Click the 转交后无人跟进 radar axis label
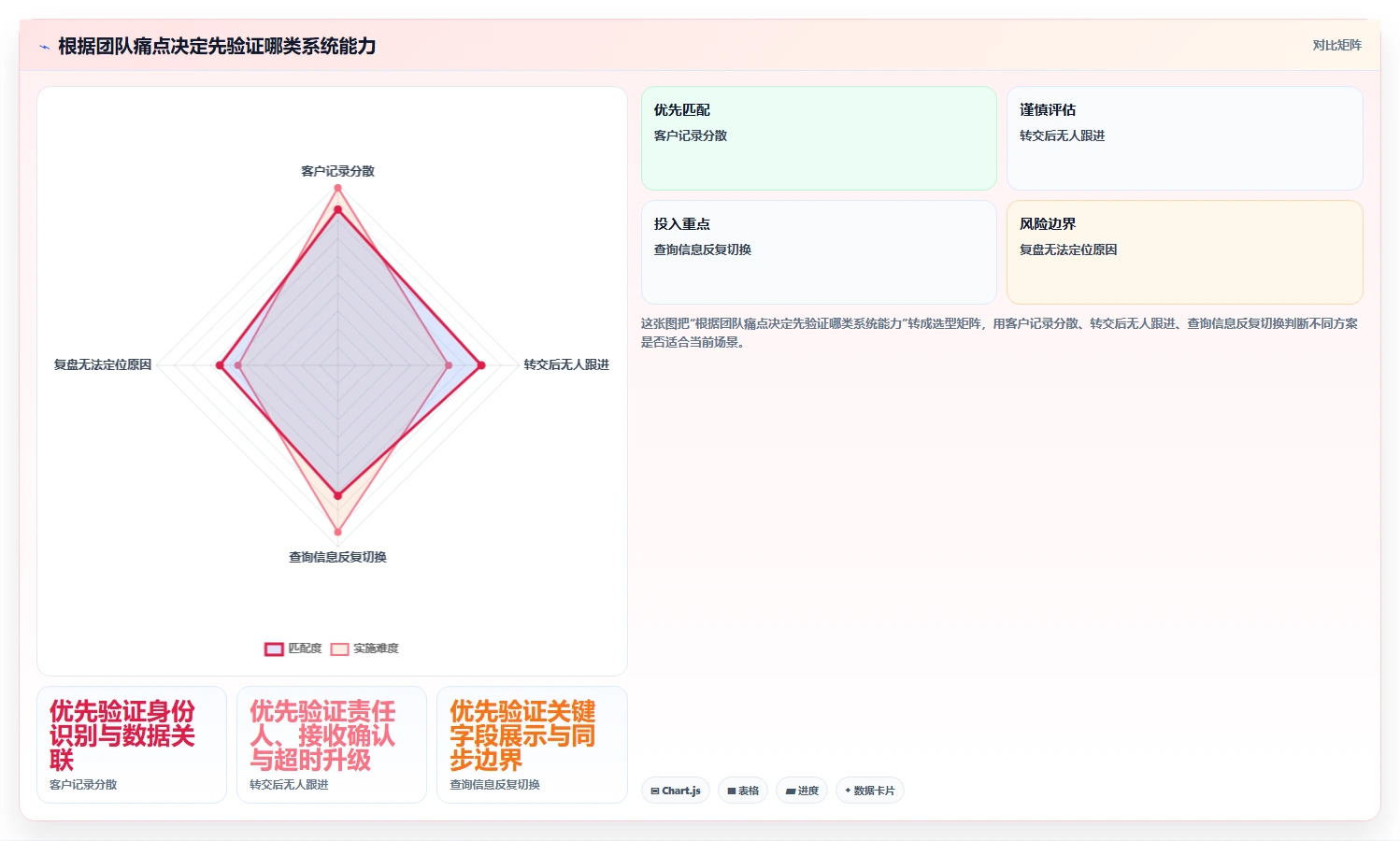The width and height of the screenshot is (1400, 841). pyautogui.click(x=566, y=364)
